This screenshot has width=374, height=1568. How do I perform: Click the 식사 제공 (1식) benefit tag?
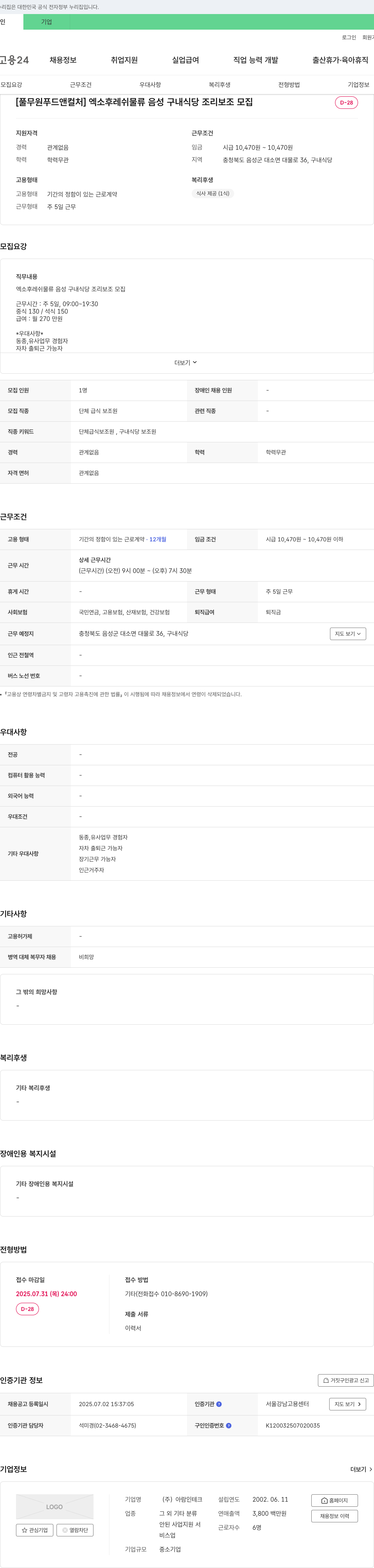click(x=213, y=193)
